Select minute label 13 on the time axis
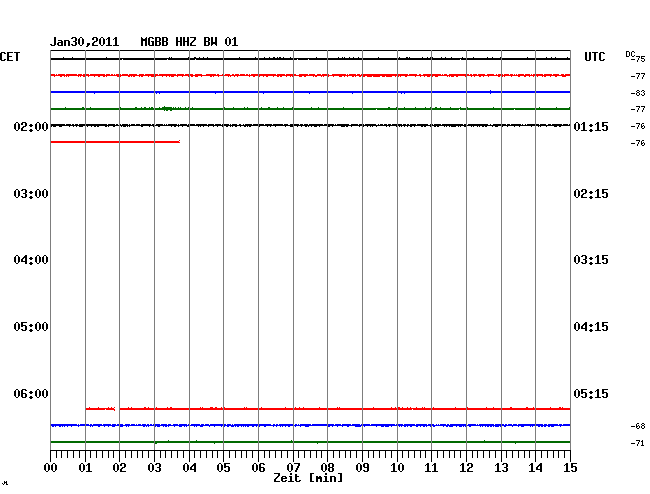Screen dimensions: 650x494 tap(501, 468)
